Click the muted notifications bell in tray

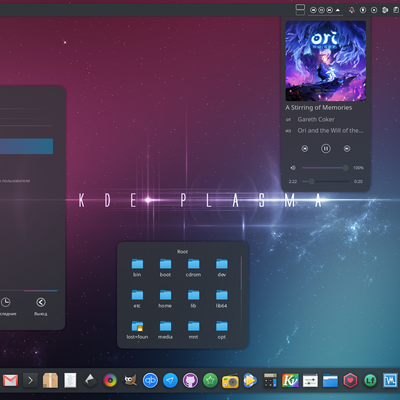(352, 10)
